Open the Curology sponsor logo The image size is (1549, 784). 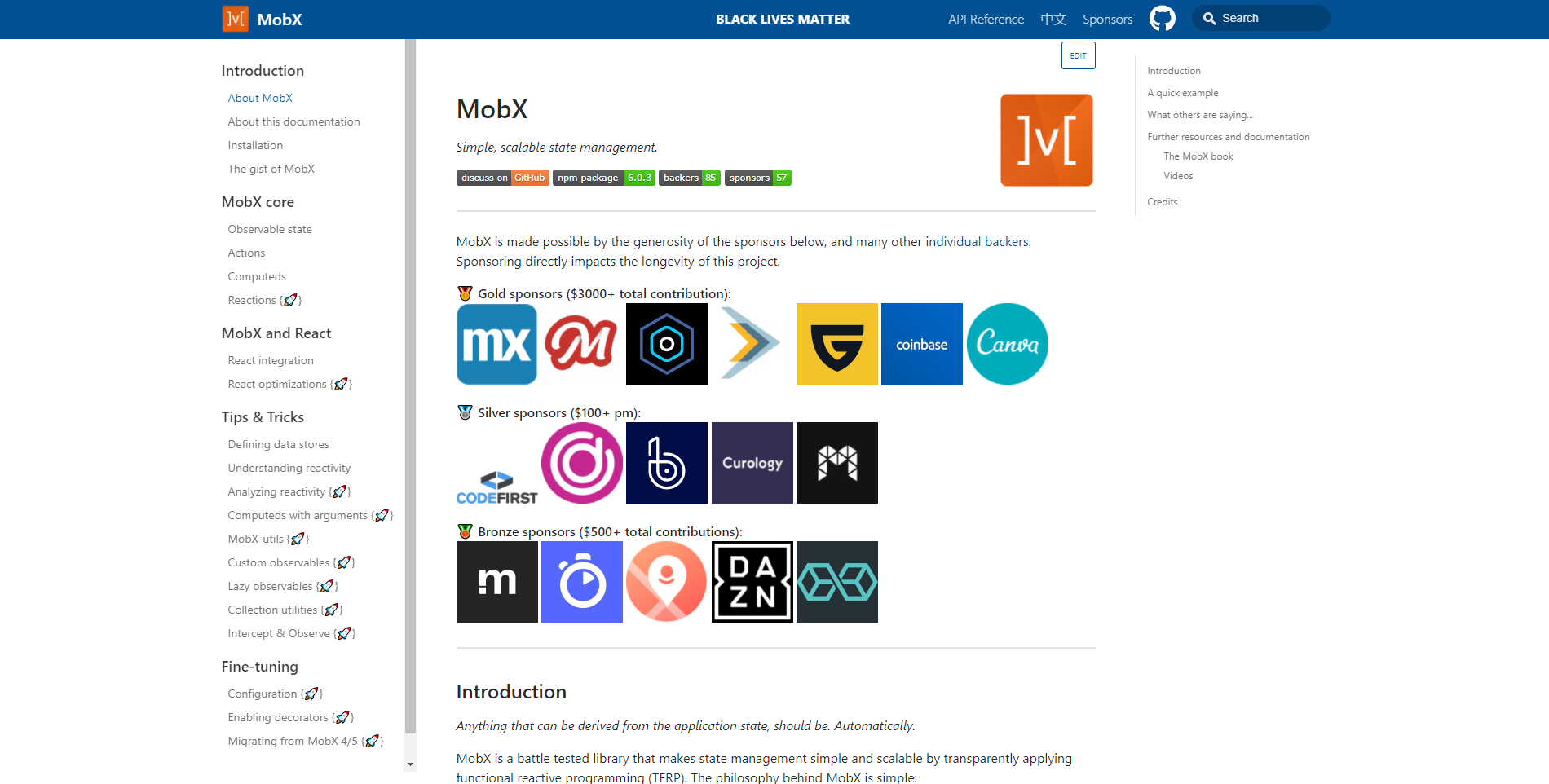click(x=752, y=463)
